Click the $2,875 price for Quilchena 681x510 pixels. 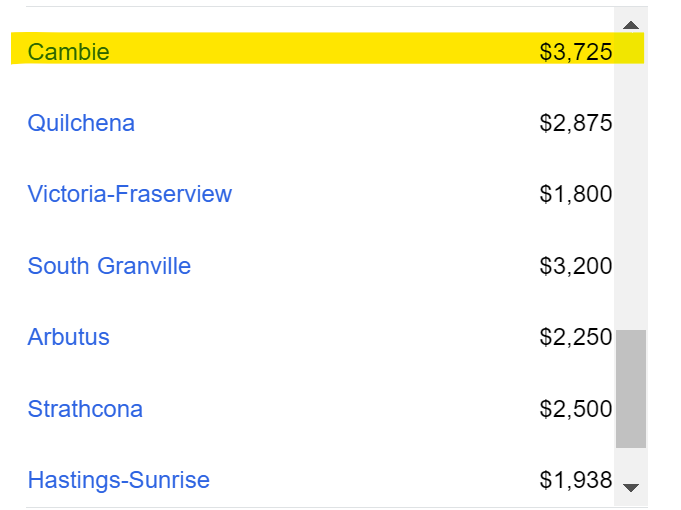pos(575,123)
